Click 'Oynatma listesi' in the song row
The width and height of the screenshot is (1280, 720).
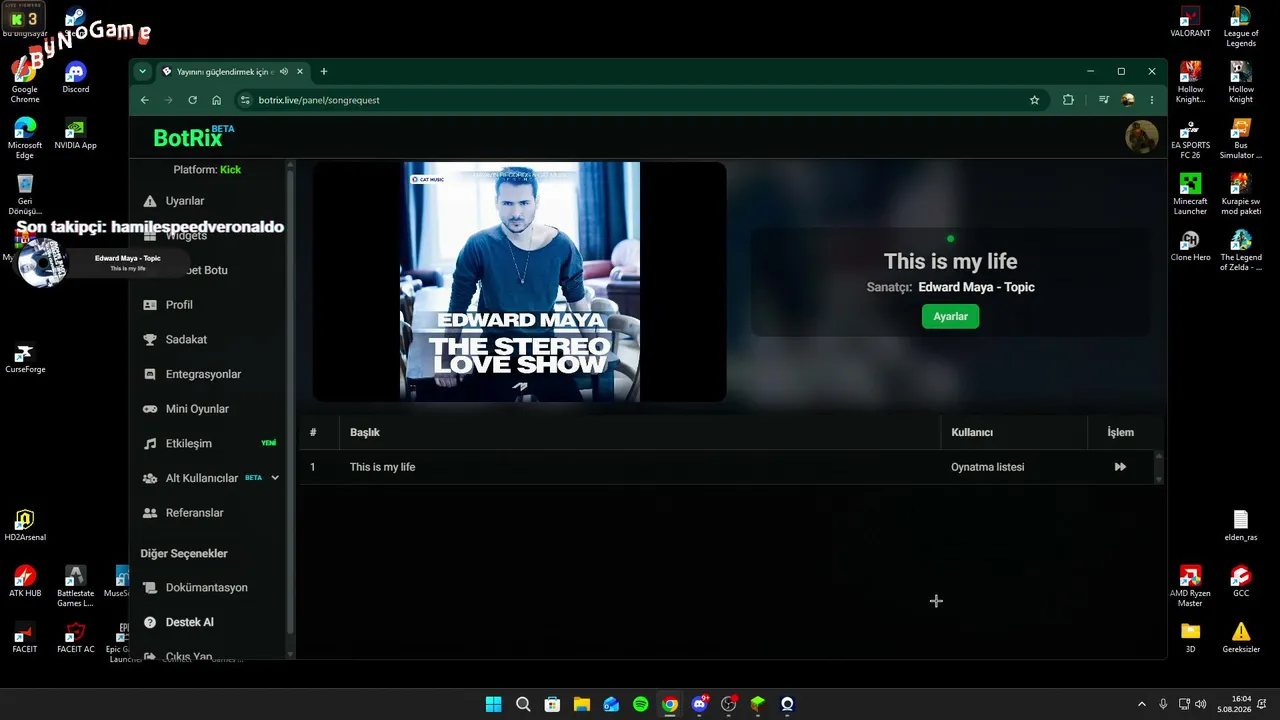click(987, 467)
